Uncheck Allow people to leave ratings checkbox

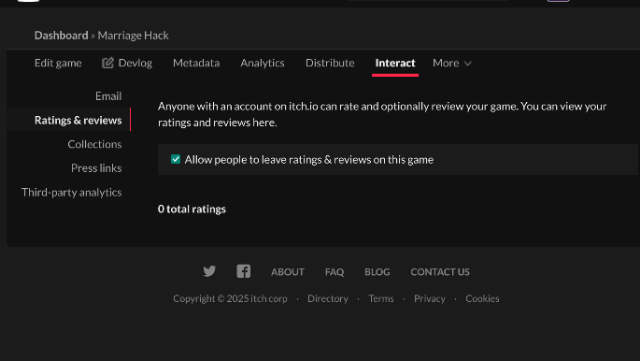pyautogui.click(x=176, y=159)
